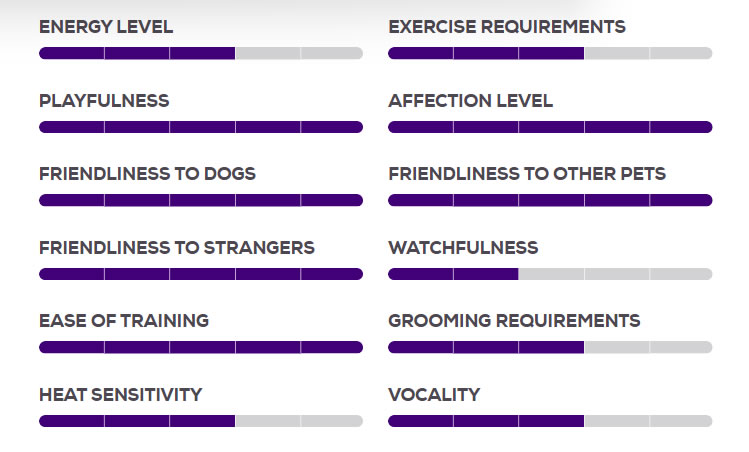749x452 pixels.
Task: Click the Friendliness to Dogs bar
Action: [201, 200]
